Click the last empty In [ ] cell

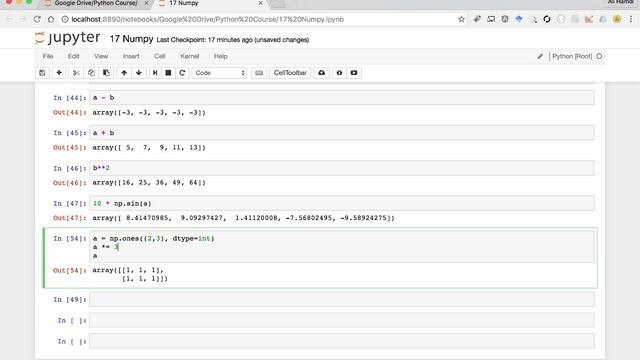point(342,341)
